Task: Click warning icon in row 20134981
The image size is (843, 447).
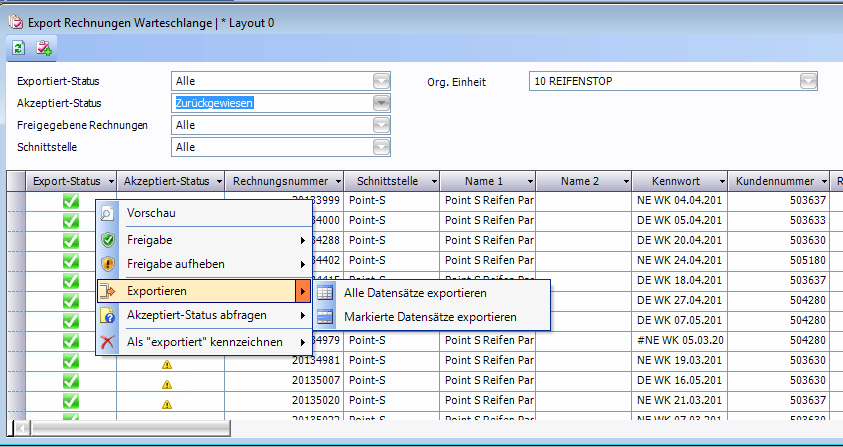Action: [167, 362]
